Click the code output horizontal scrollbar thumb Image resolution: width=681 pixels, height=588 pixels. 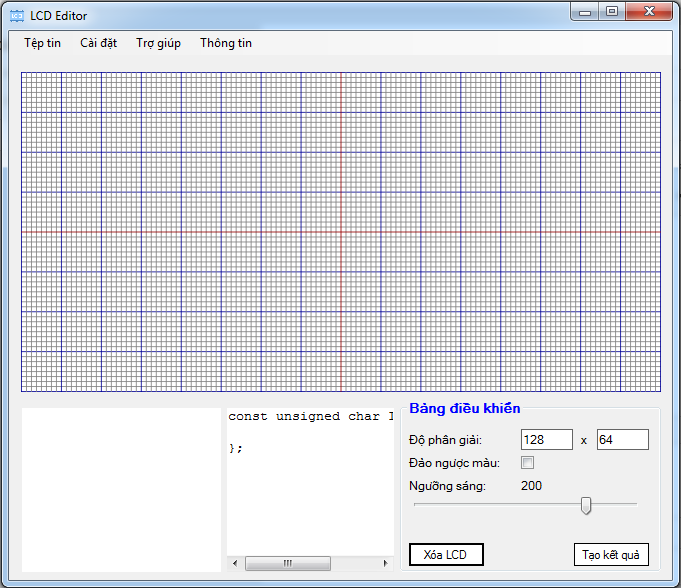288,563
